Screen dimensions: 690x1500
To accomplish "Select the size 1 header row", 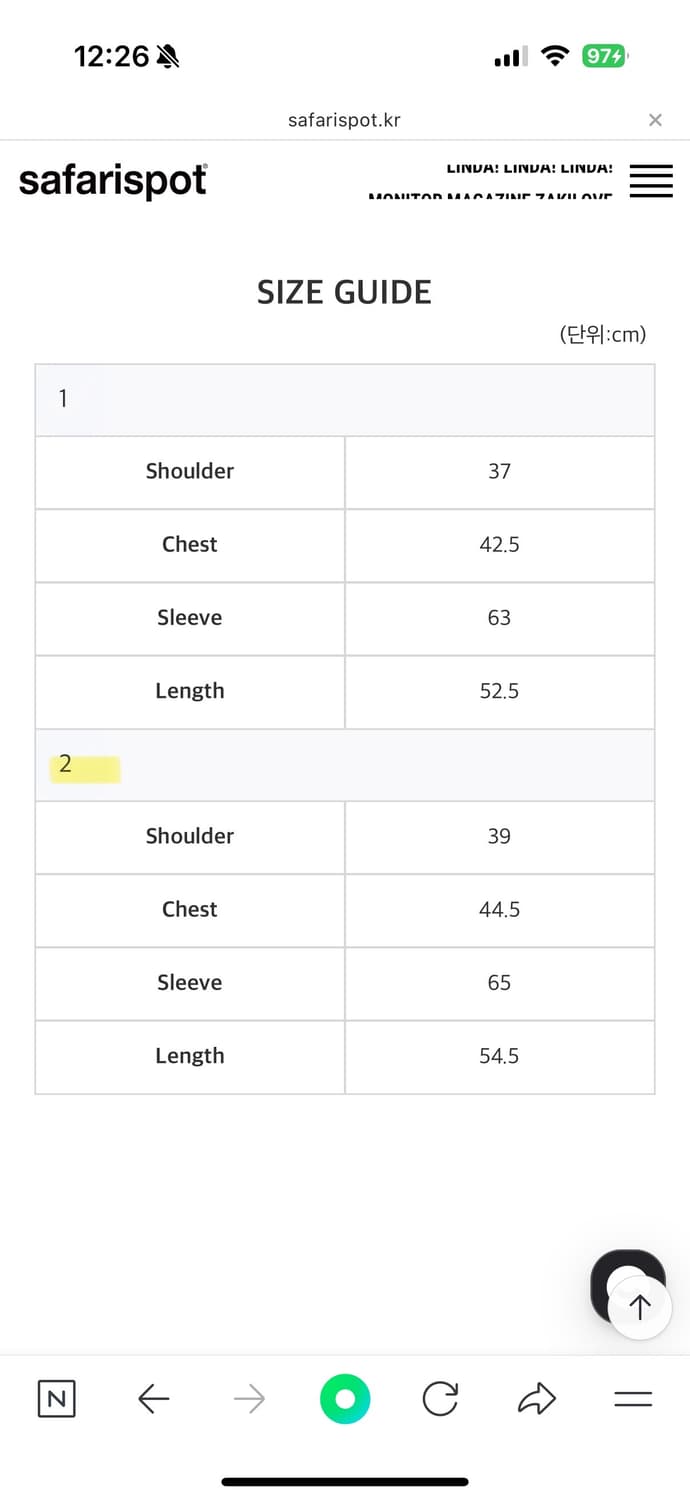I will (345, 399).
